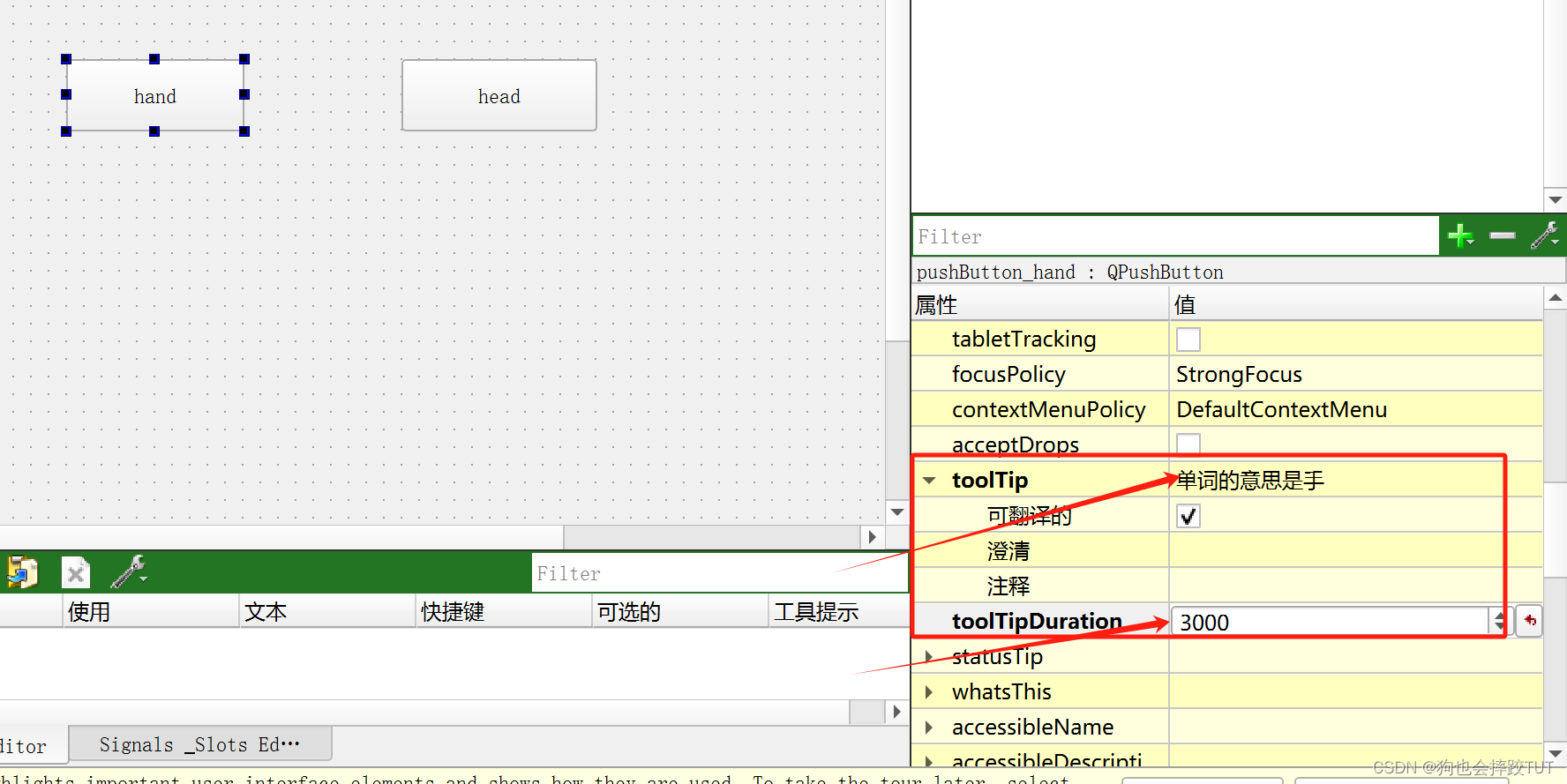This screenshot has width=1567, height=784.
Task: Select the head push button on canvas
Action: 499,95
